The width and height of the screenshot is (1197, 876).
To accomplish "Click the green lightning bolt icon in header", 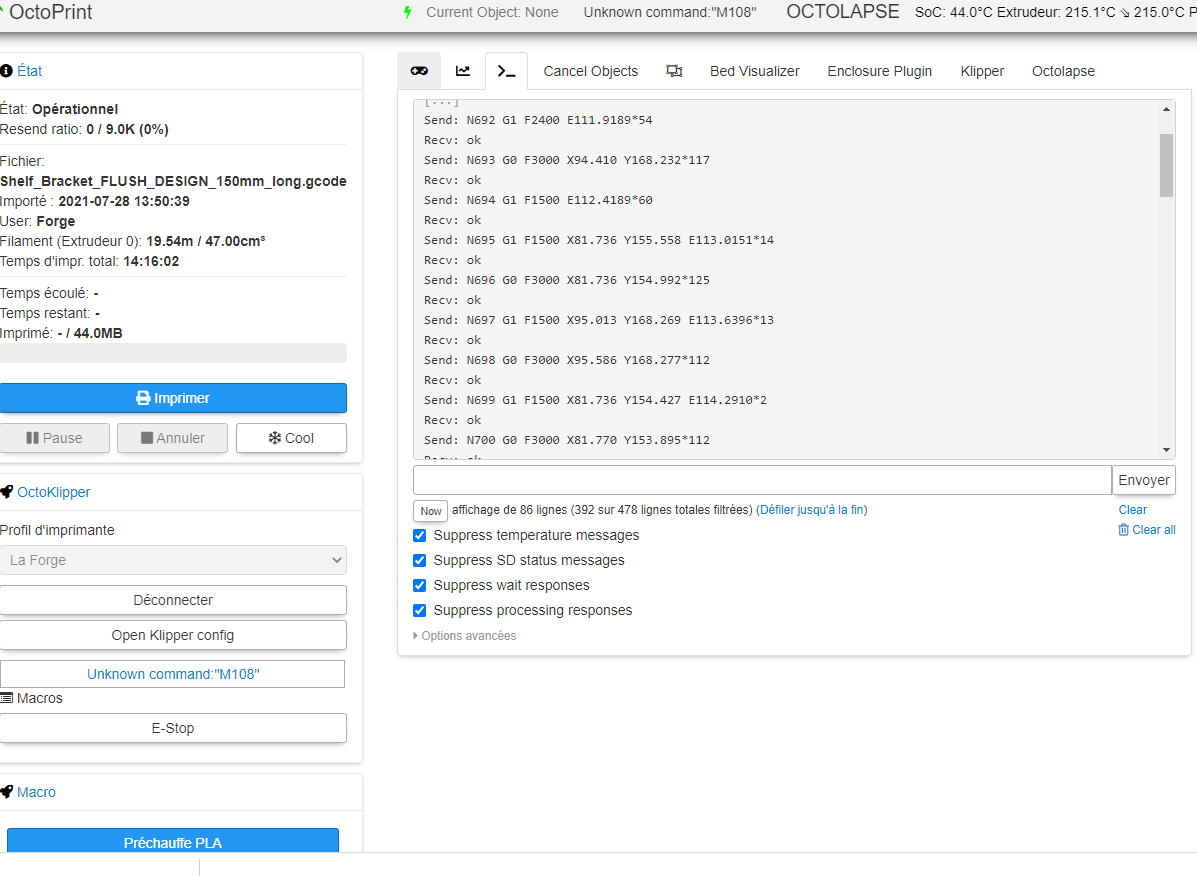I will 408,12.
